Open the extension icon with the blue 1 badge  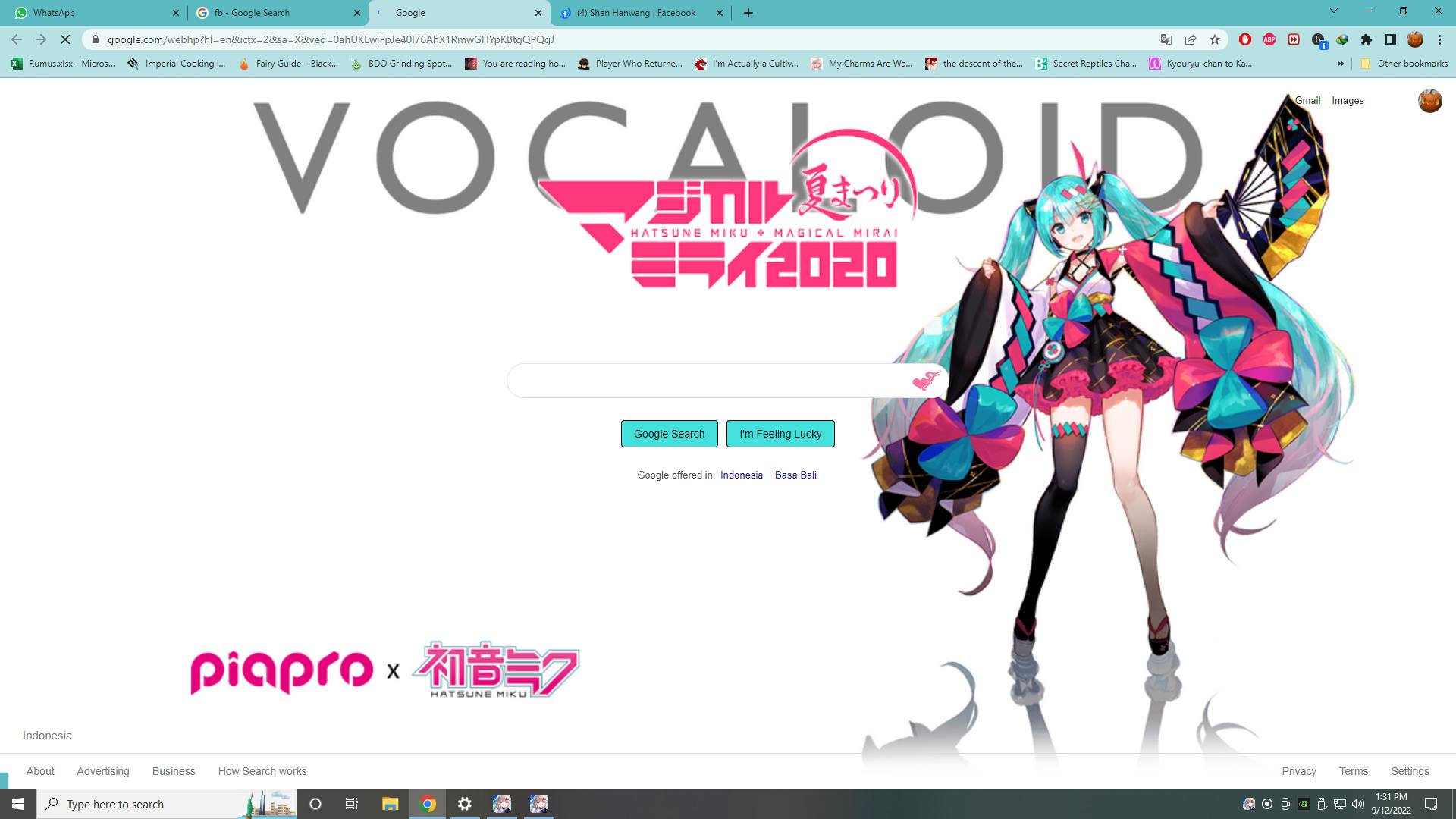click(1319, 40)
